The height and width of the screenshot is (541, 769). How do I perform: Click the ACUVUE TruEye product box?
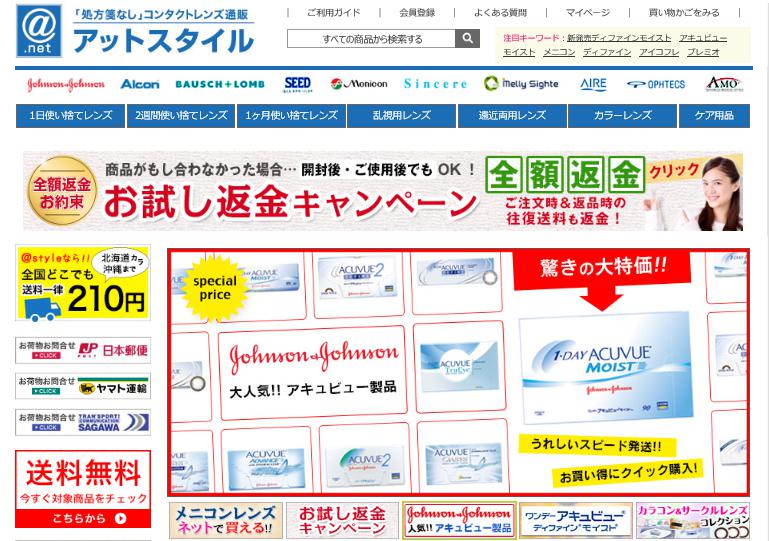(x=460, y=366)
